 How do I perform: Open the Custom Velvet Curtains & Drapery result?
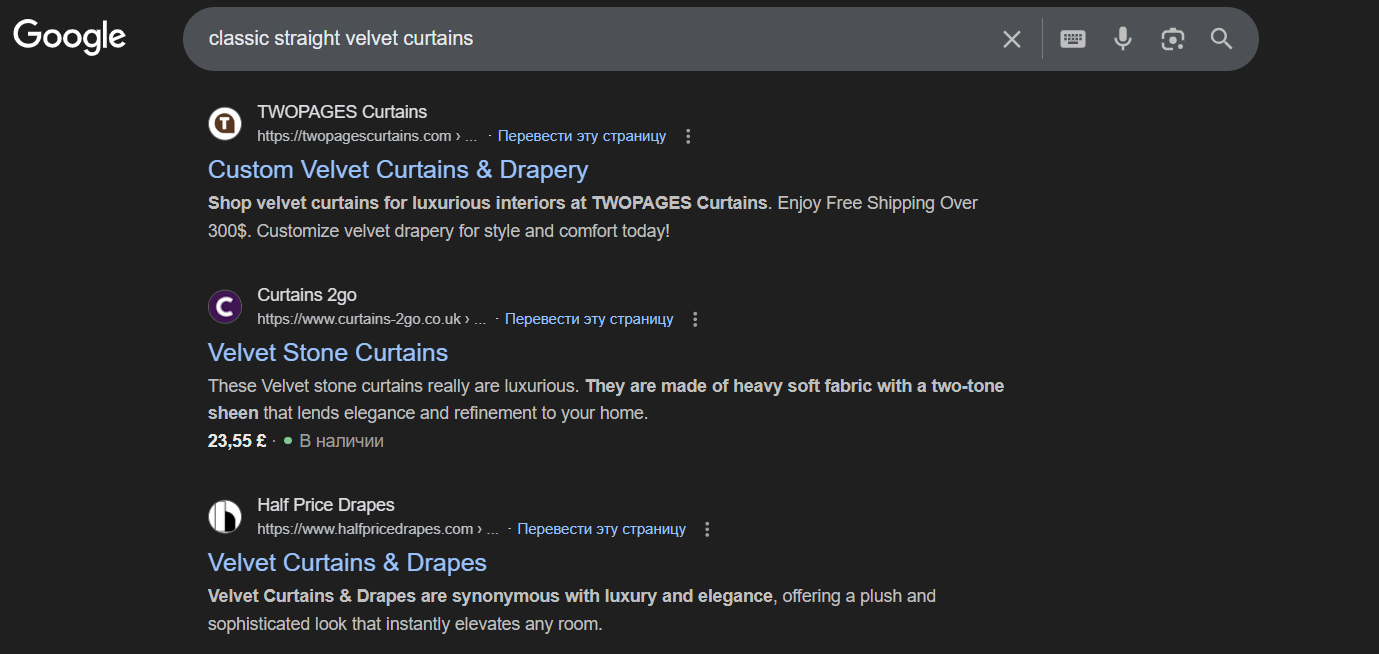[398, 169]
